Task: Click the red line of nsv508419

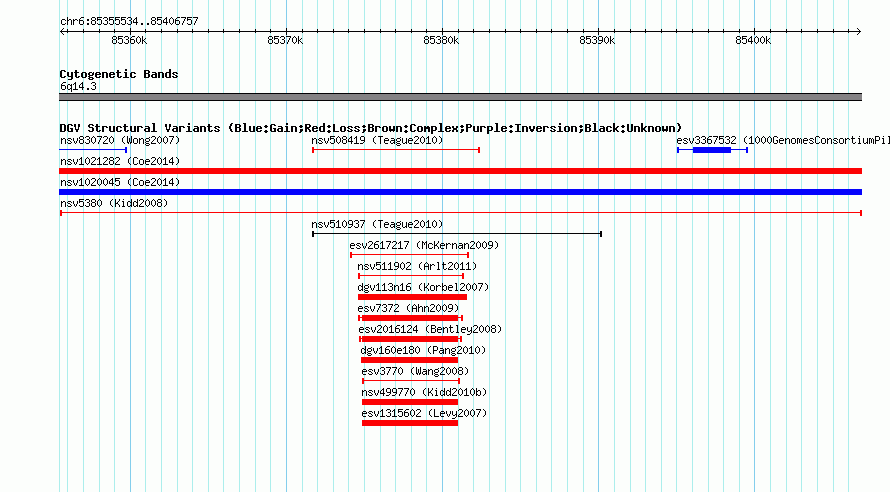Action: click(396, 150)
